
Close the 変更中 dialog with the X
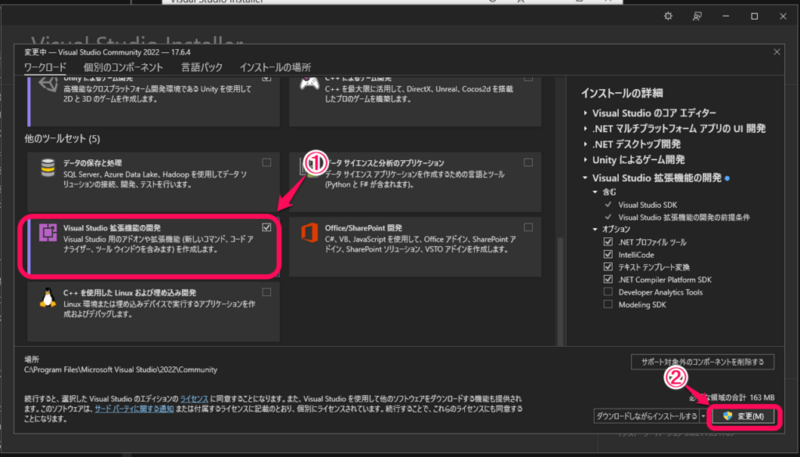pyautogui.click(x=777, y=52)
